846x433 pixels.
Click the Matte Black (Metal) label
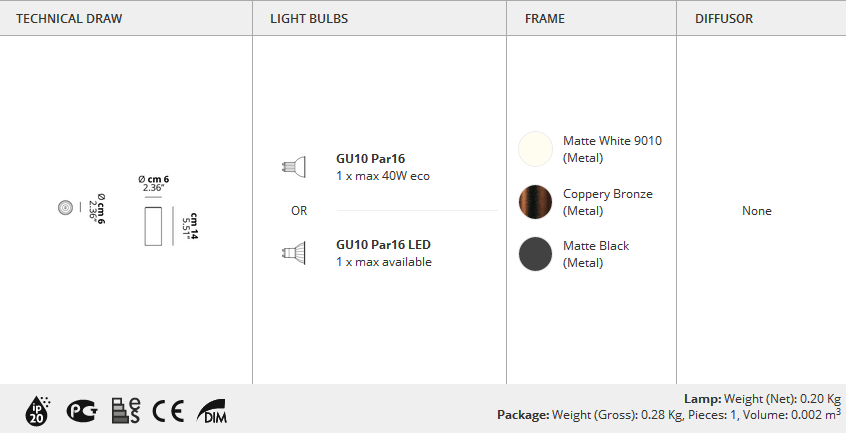595,254
